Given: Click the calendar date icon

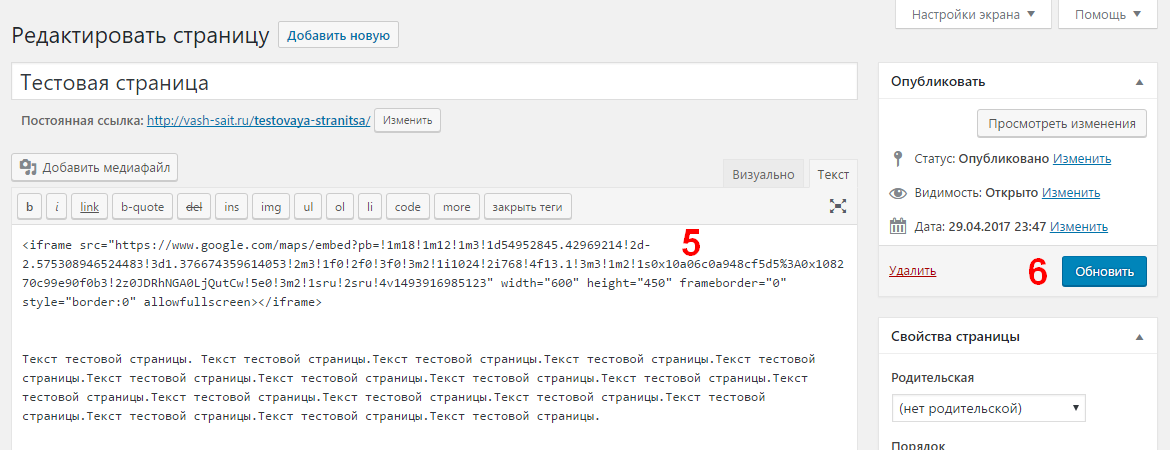Looking at the screenshot, I should click(x=898, y=226).
